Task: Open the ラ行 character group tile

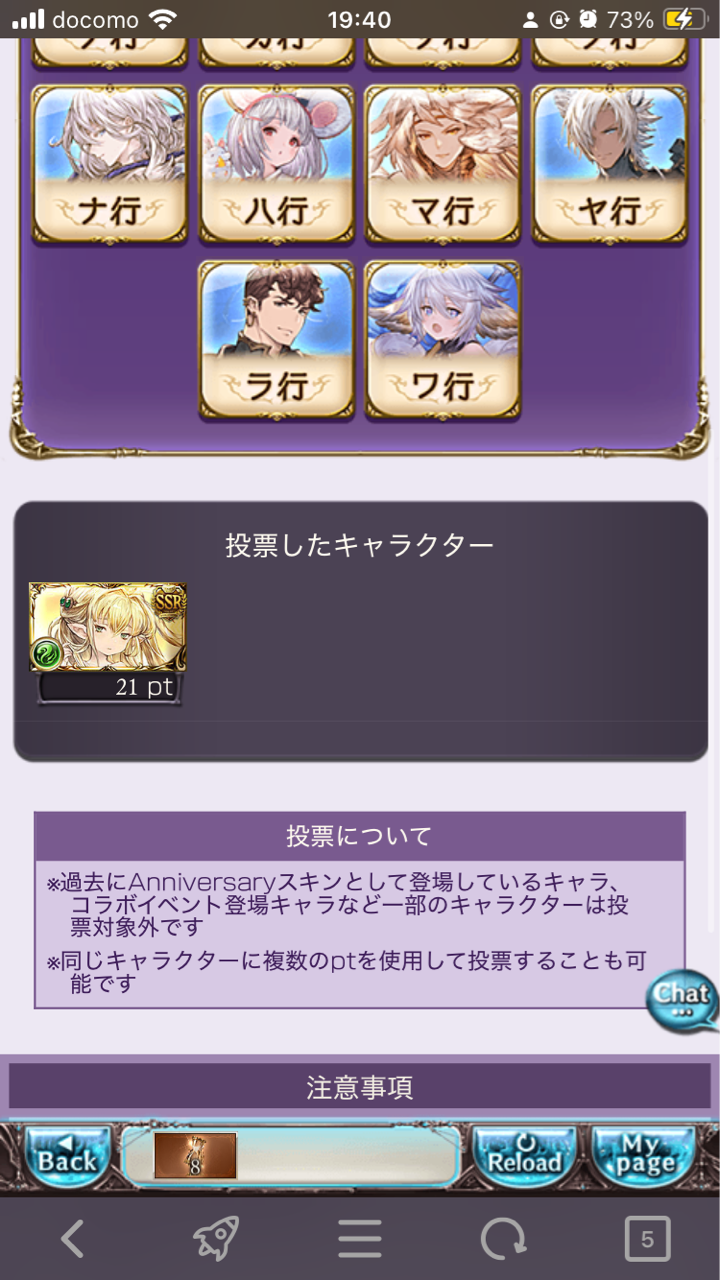Action: click(276, 339)
